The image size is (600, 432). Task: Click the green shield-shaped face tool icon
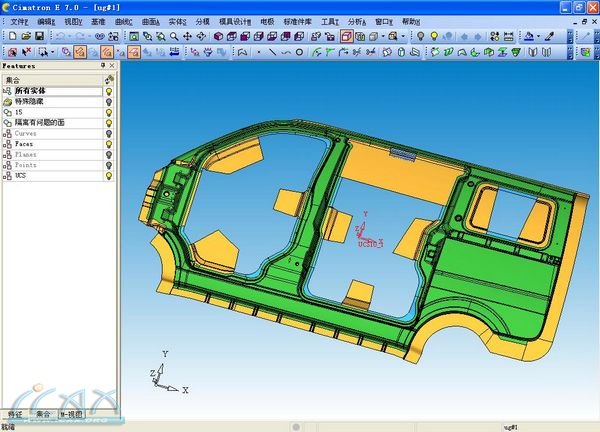pos(516,52)
